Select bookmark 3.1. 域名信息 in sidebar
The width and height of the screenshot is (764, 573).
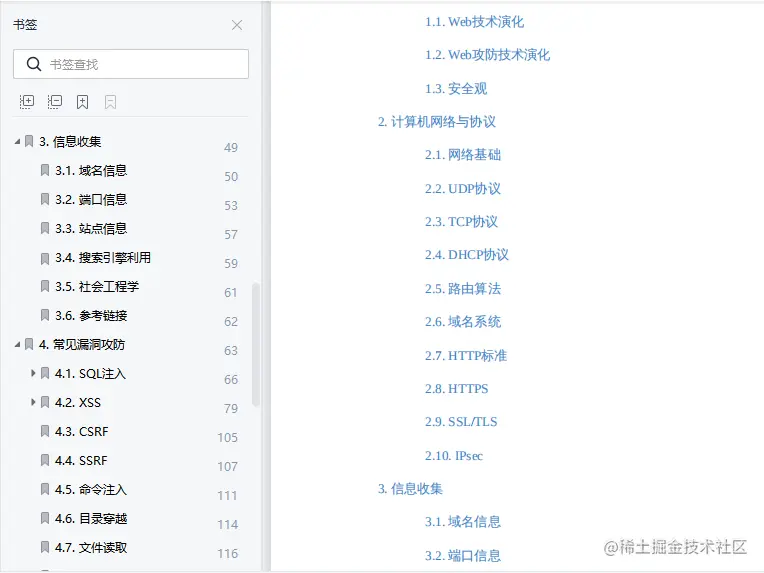(91, 171)
